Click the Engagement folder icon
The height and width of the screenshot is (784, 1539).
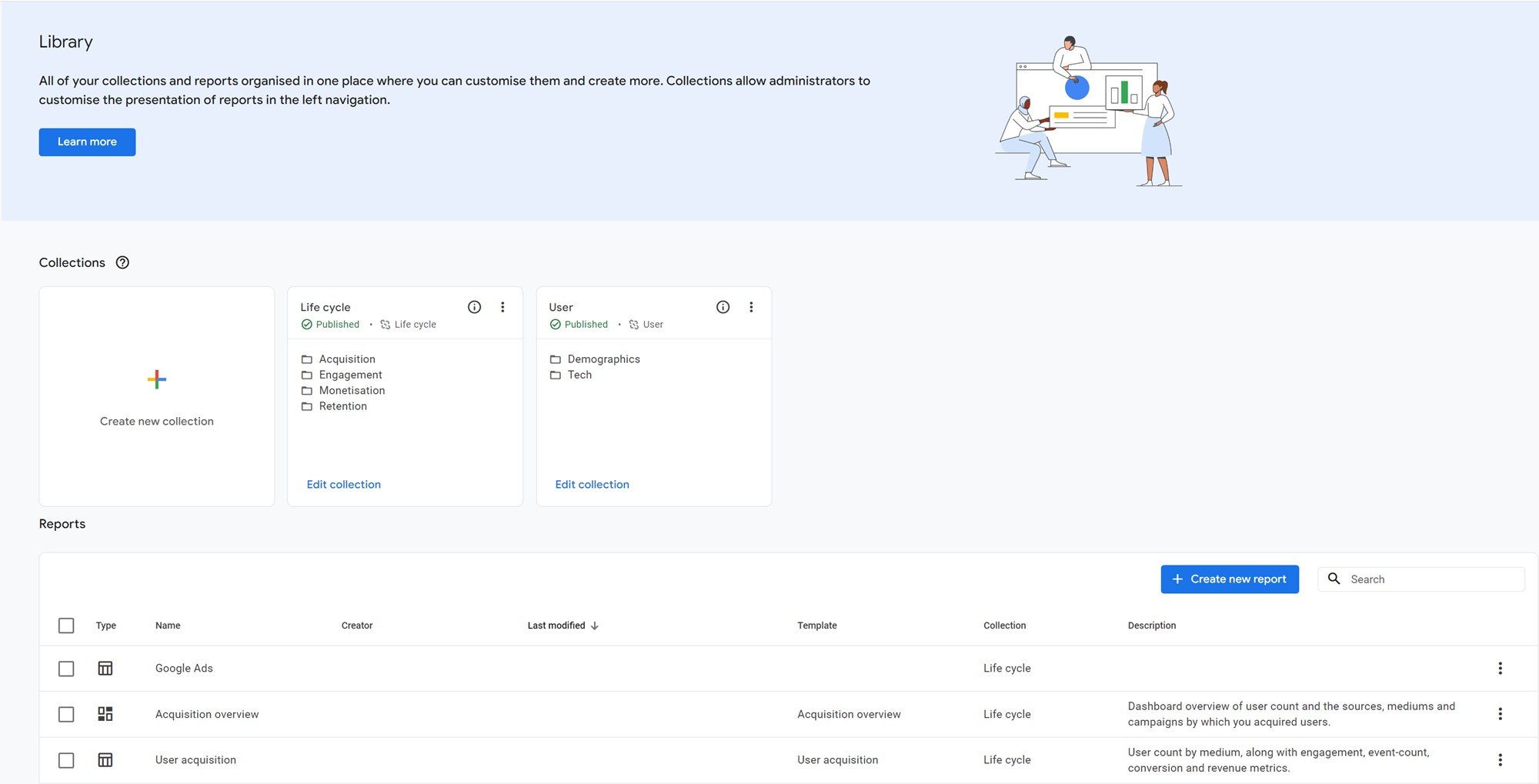307,375
